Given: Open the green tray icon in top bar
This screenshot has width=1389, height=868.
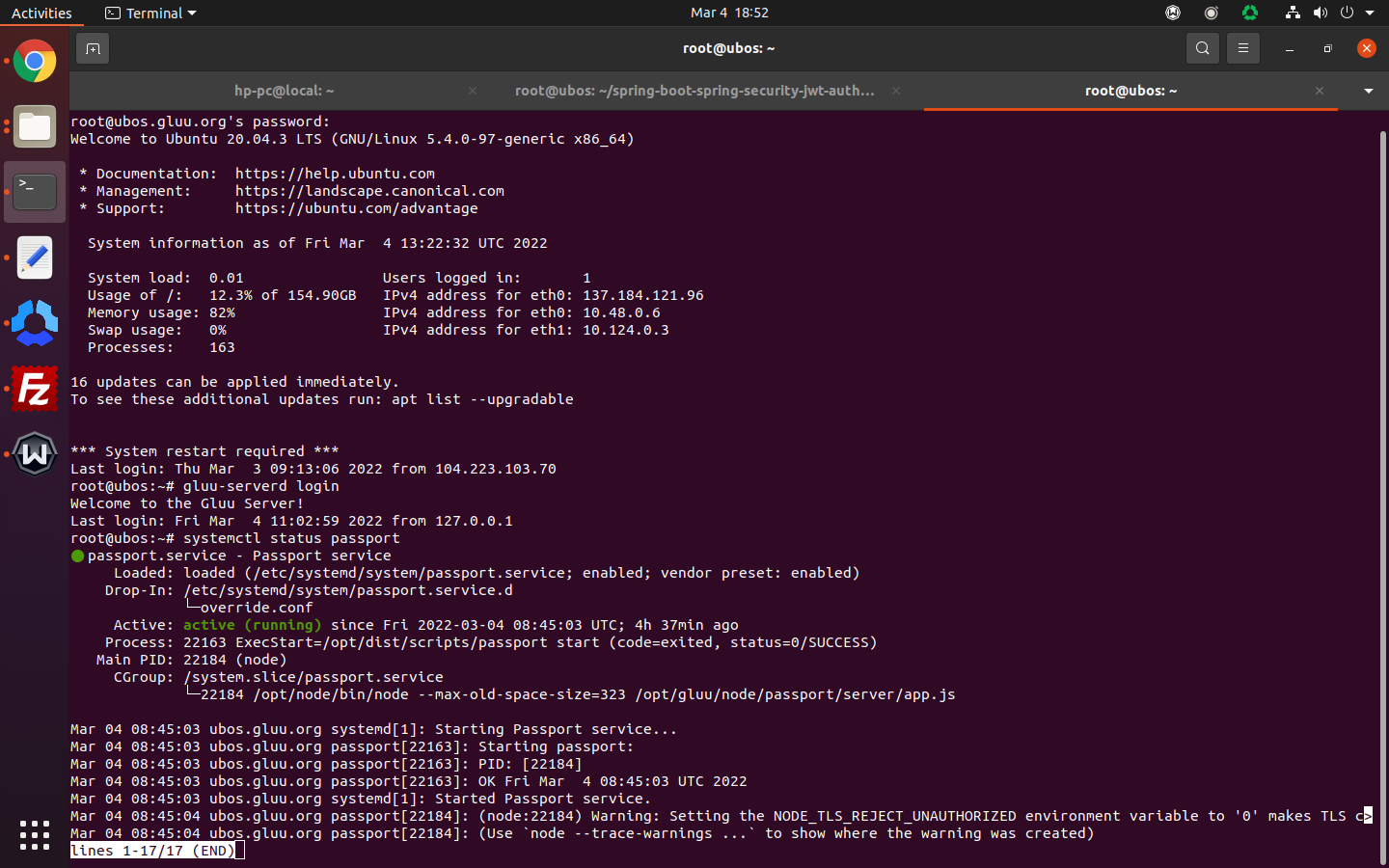Looking at the screenshot, I should [1250, 13].
